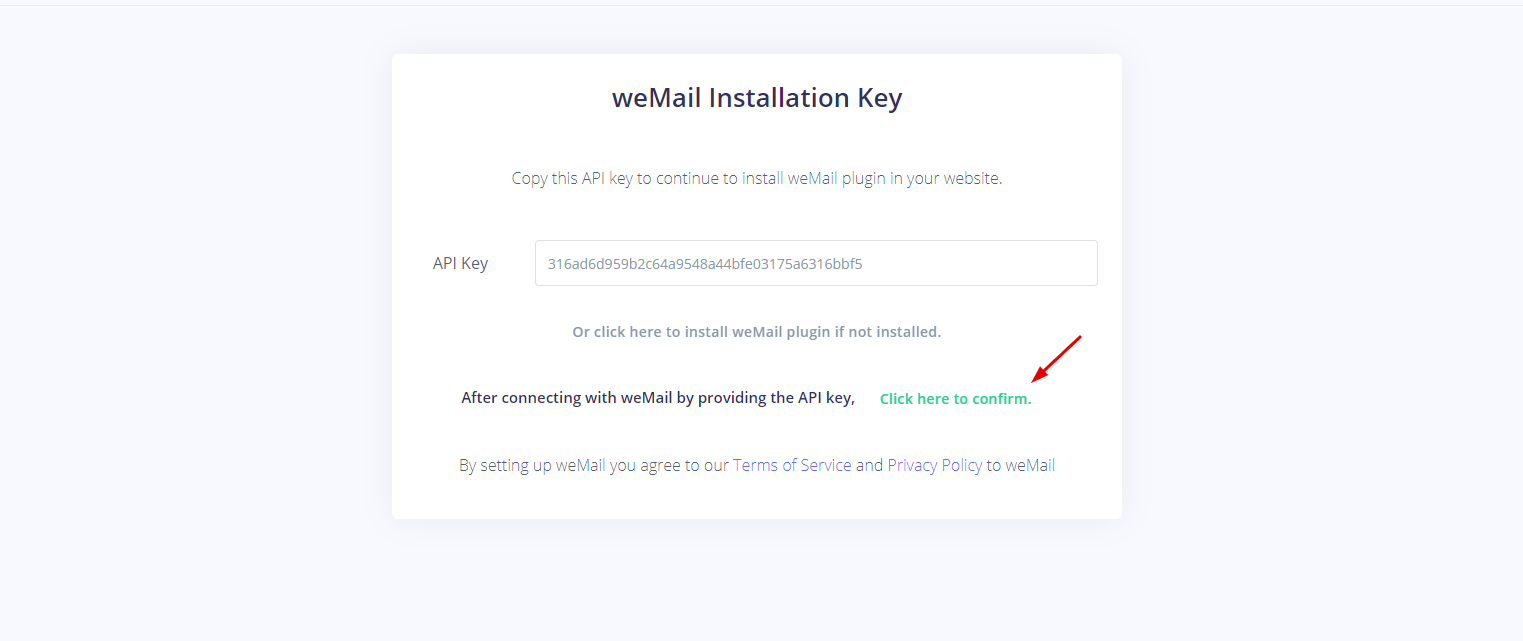The width and height of the screenshot is (1523, 641).
Task: Select the 316ad6d959b2c64a9548a44bfe03175a6316bbf5 key field
Action: (815, 262)
